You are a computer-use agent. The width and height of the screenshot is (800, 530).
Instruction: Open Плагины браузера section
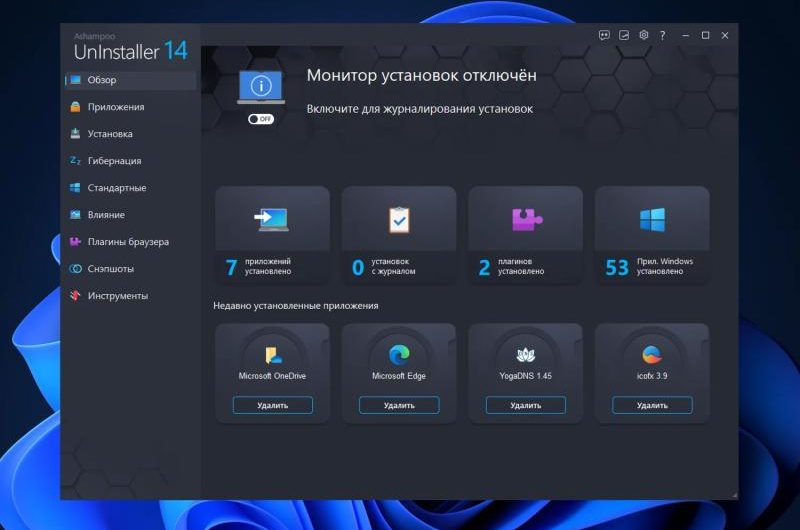131,242
